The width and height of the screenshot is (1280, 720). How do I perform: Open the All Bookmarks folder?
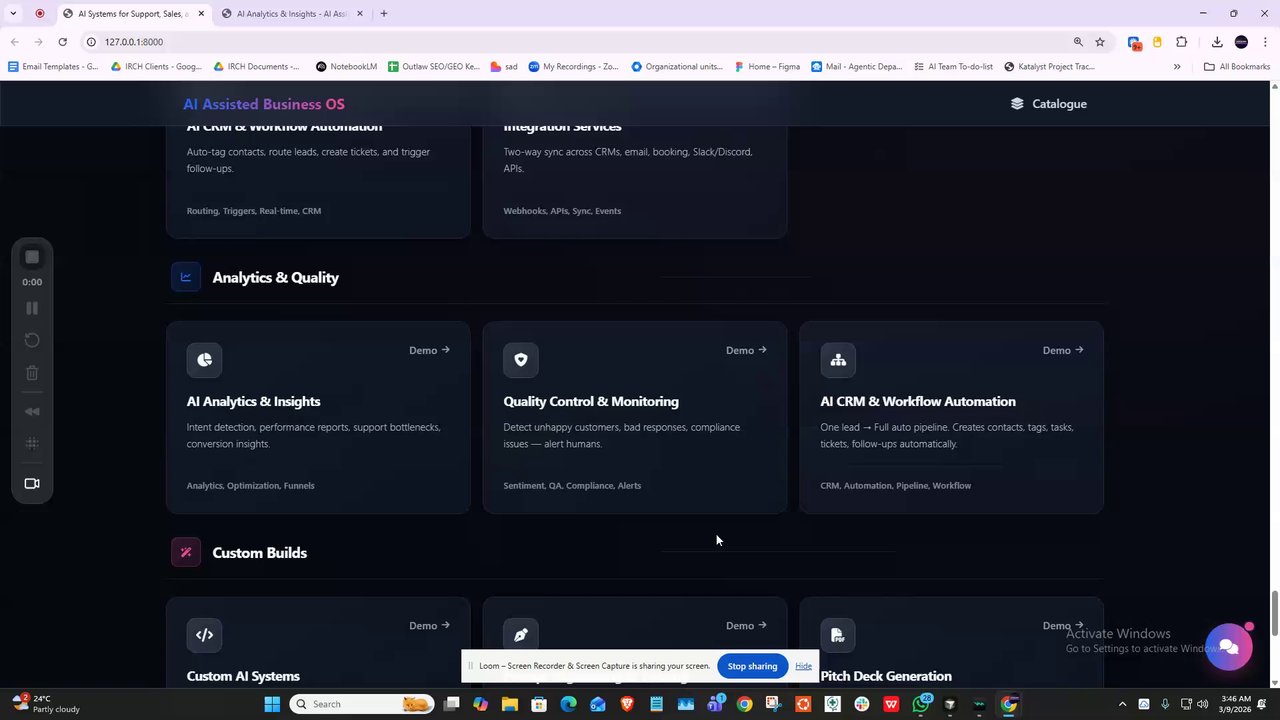(1237, 67)
